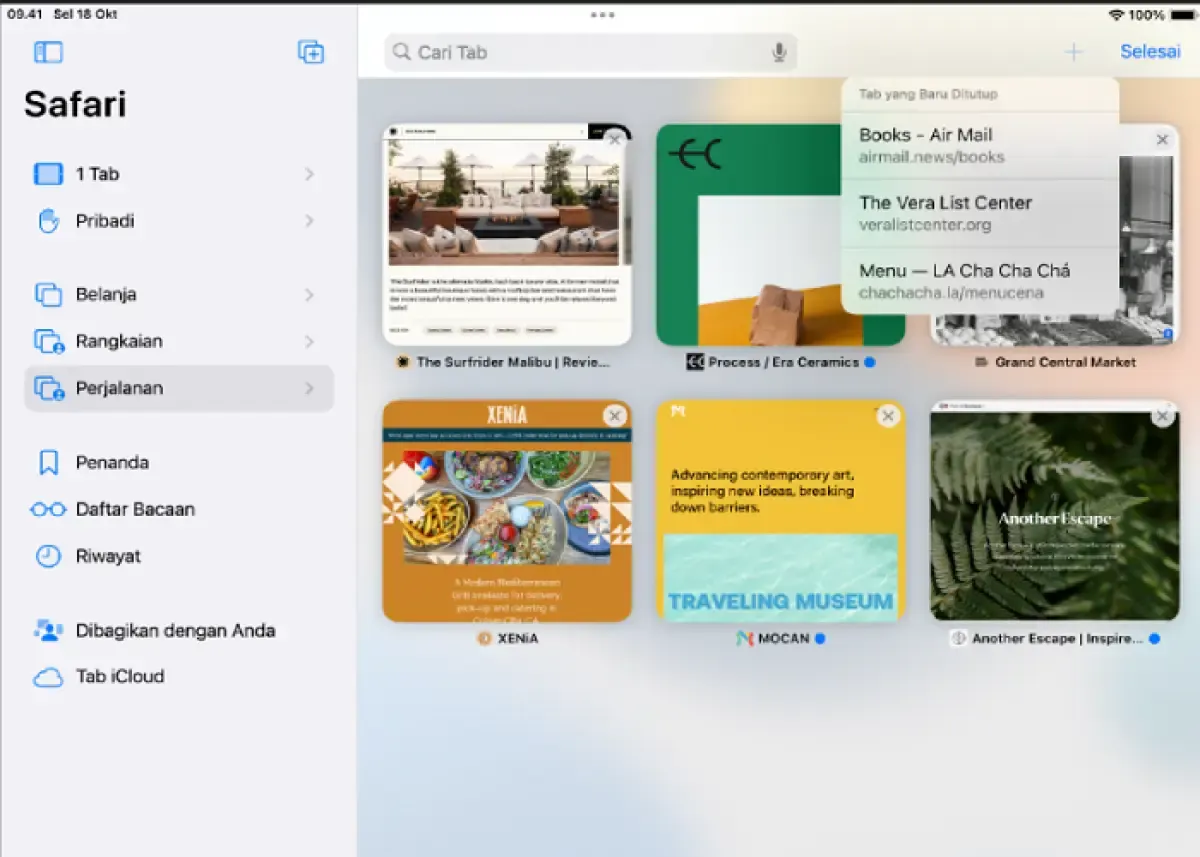
Task: Click the 1 Tab icon
Action: (48, 174)
